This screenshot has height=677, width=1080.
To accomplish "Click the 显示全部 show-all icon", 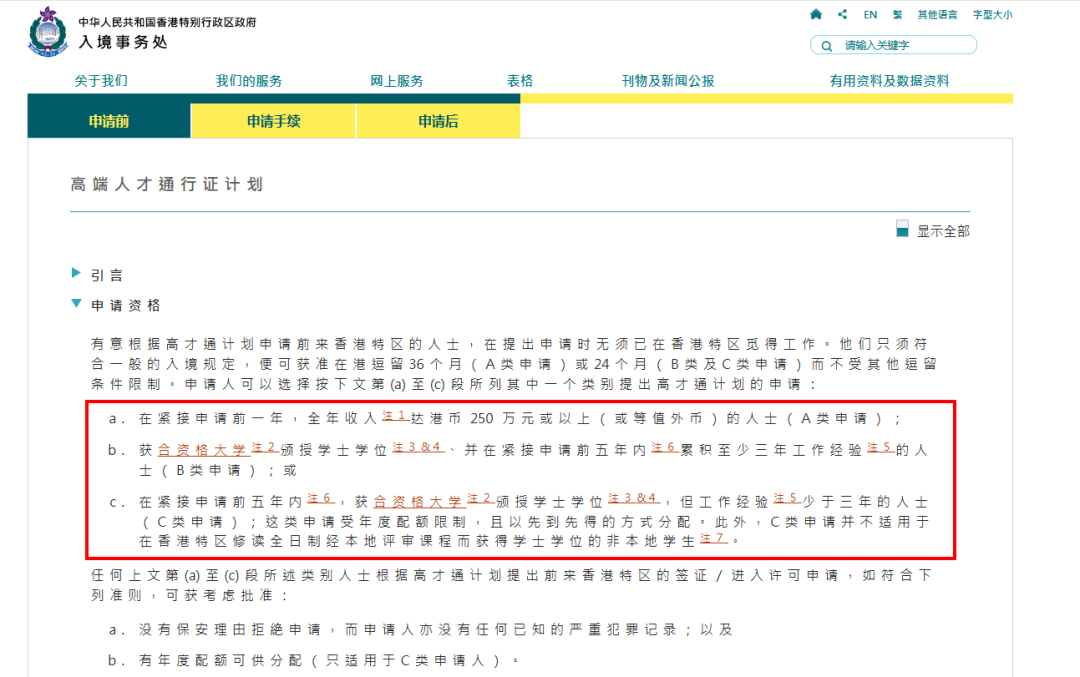I will [x=903, y=229].
